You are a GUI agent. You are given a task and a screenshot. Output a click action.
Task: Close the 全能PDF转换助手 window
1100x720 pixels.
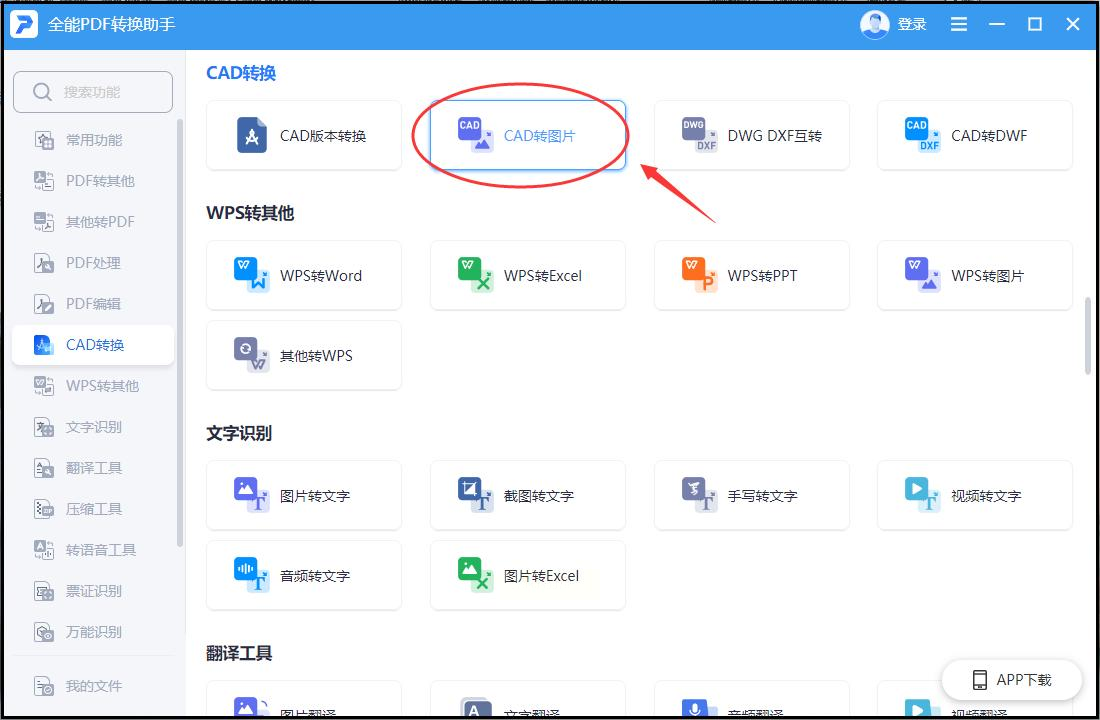point(1073,25)
